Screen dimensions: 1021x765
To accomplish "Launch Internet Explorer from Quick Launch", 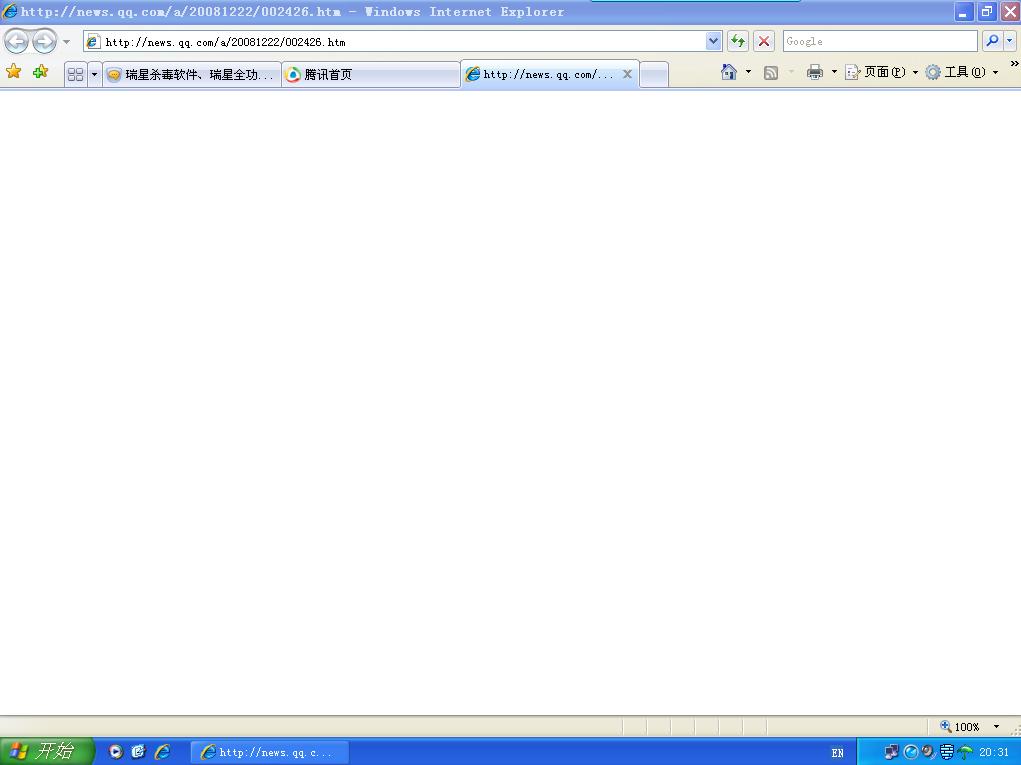I will pos(162,752).
